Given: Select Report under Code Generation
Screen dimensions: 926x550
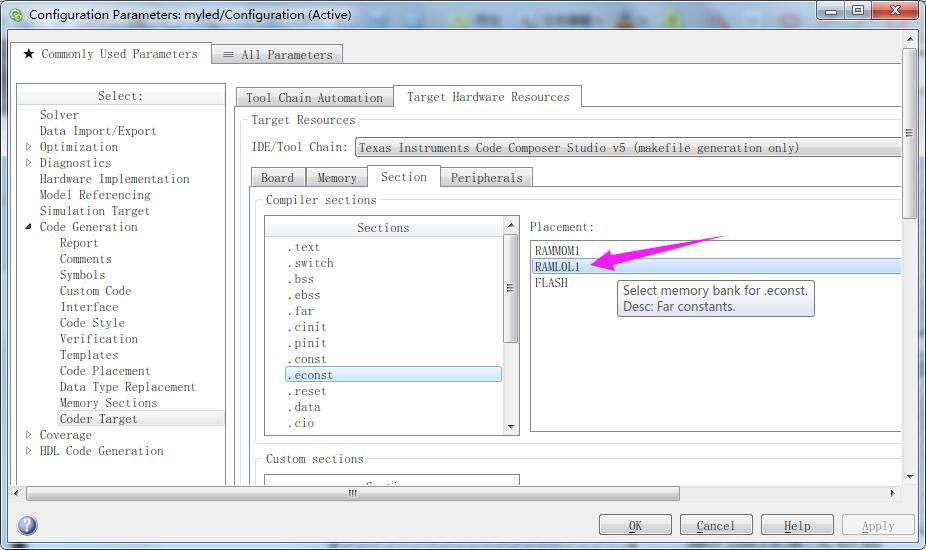Looking at the screenshot, I should click(79, 243).
